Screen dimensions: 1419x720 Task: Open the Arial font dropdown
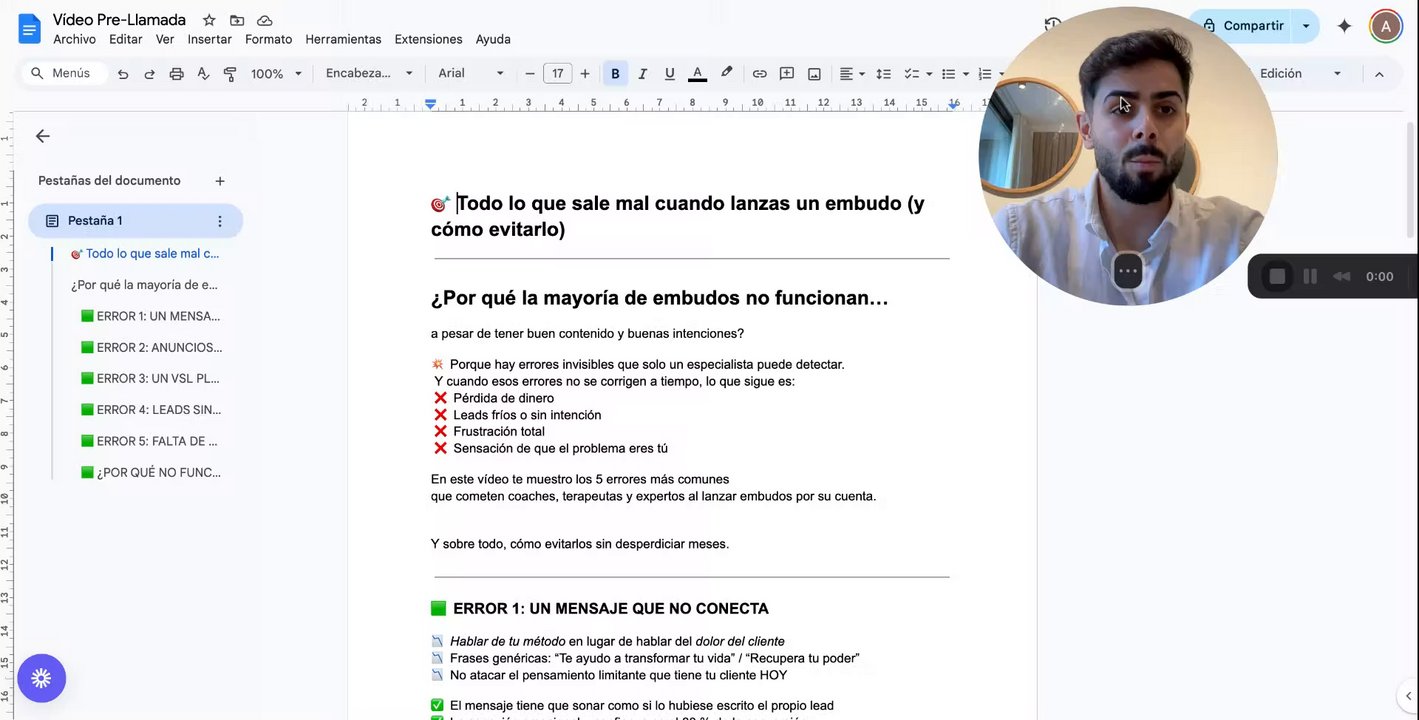click(471, 74)
